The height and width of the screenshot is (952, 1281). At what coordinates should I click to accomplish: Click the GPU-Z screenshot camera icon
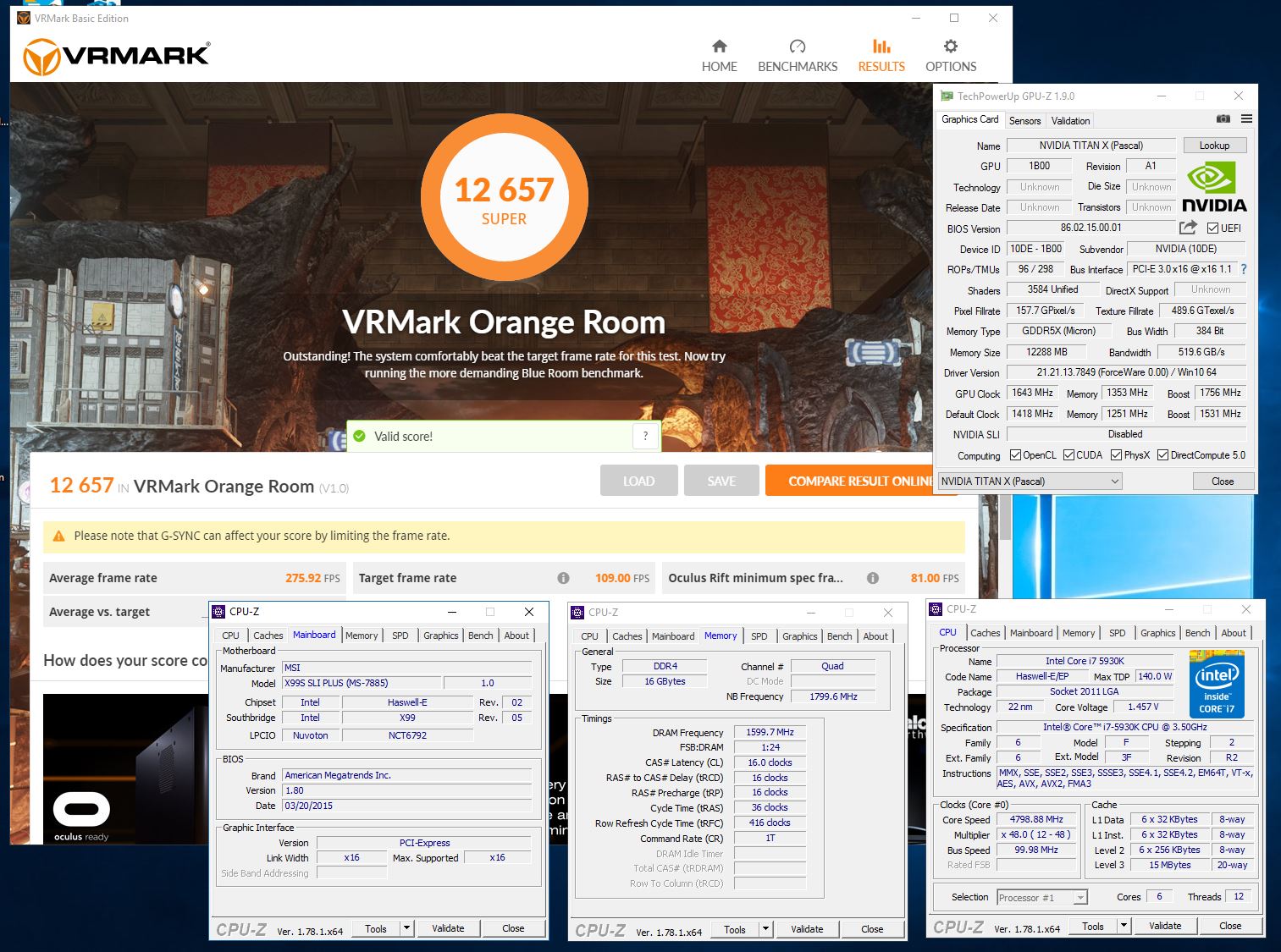pos(1223,119)
